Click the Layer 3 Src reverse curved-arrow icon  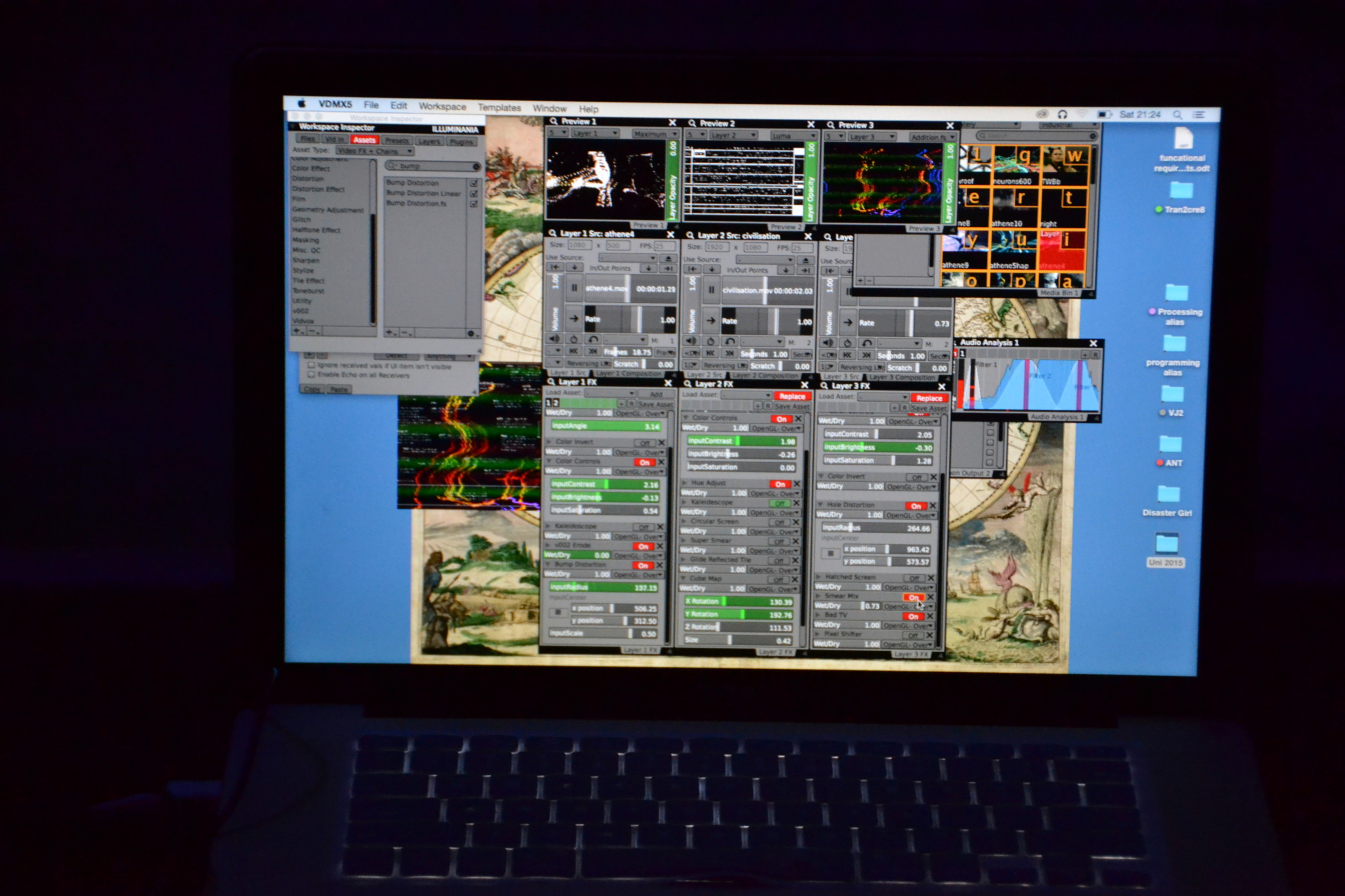(867, 343)
